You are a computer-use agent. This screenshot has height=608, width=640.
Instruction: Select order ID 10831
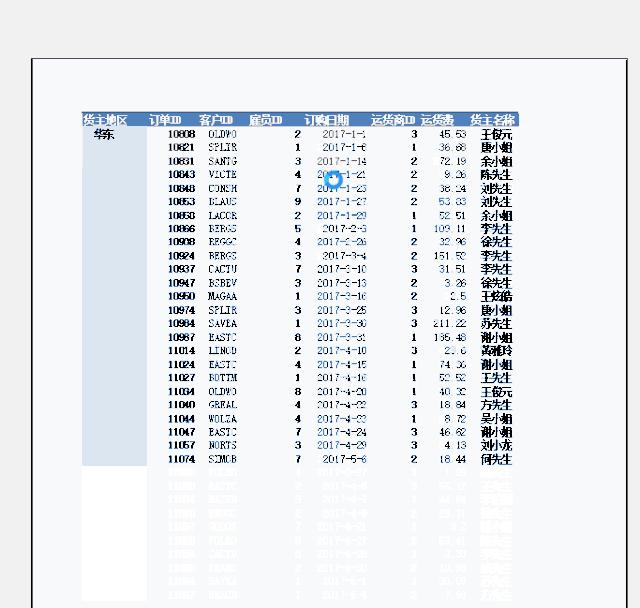click(x=182, y=161)
